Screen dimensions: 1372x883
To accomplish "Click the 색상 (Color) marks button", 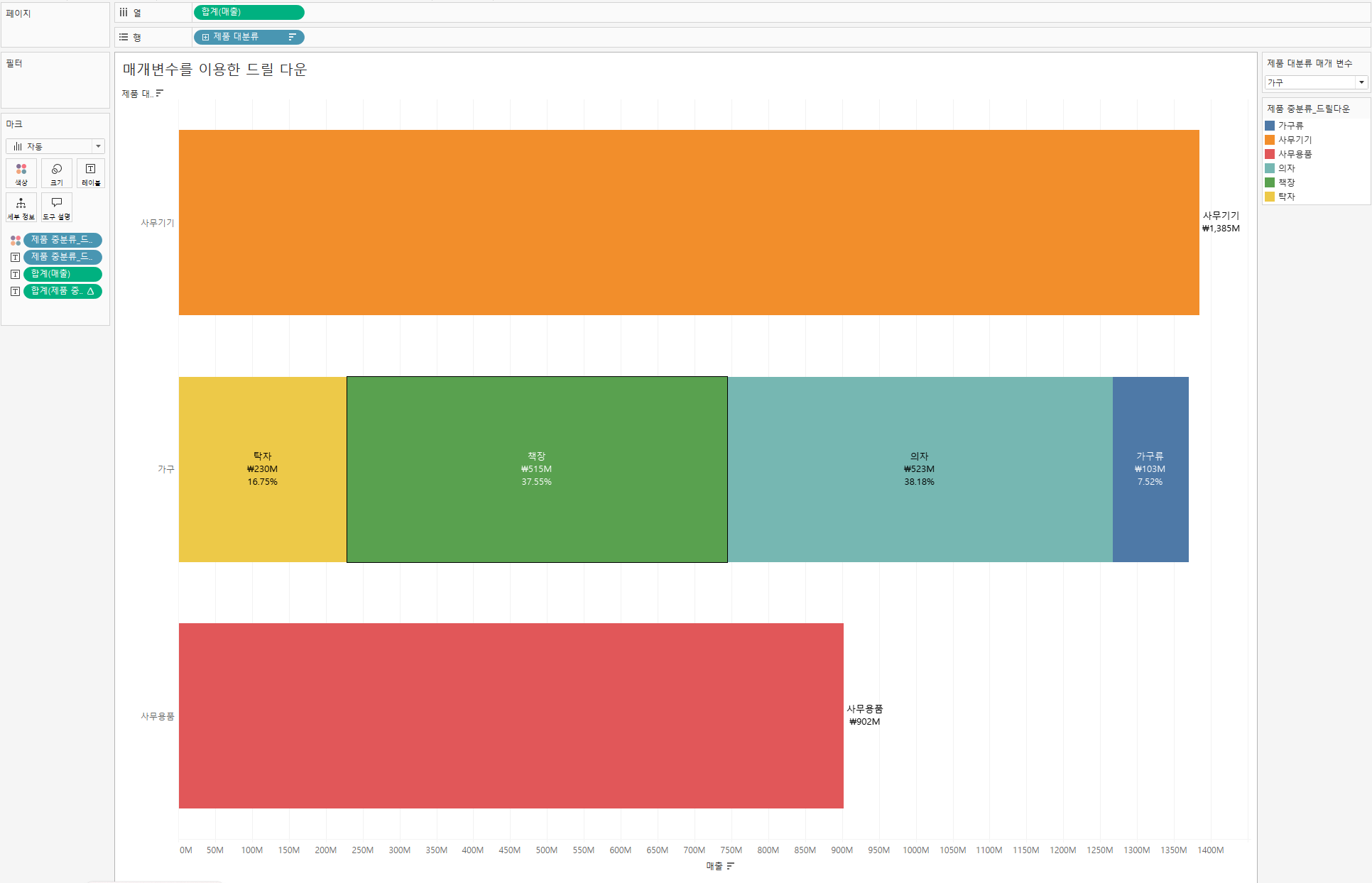I will click(21, 173).
